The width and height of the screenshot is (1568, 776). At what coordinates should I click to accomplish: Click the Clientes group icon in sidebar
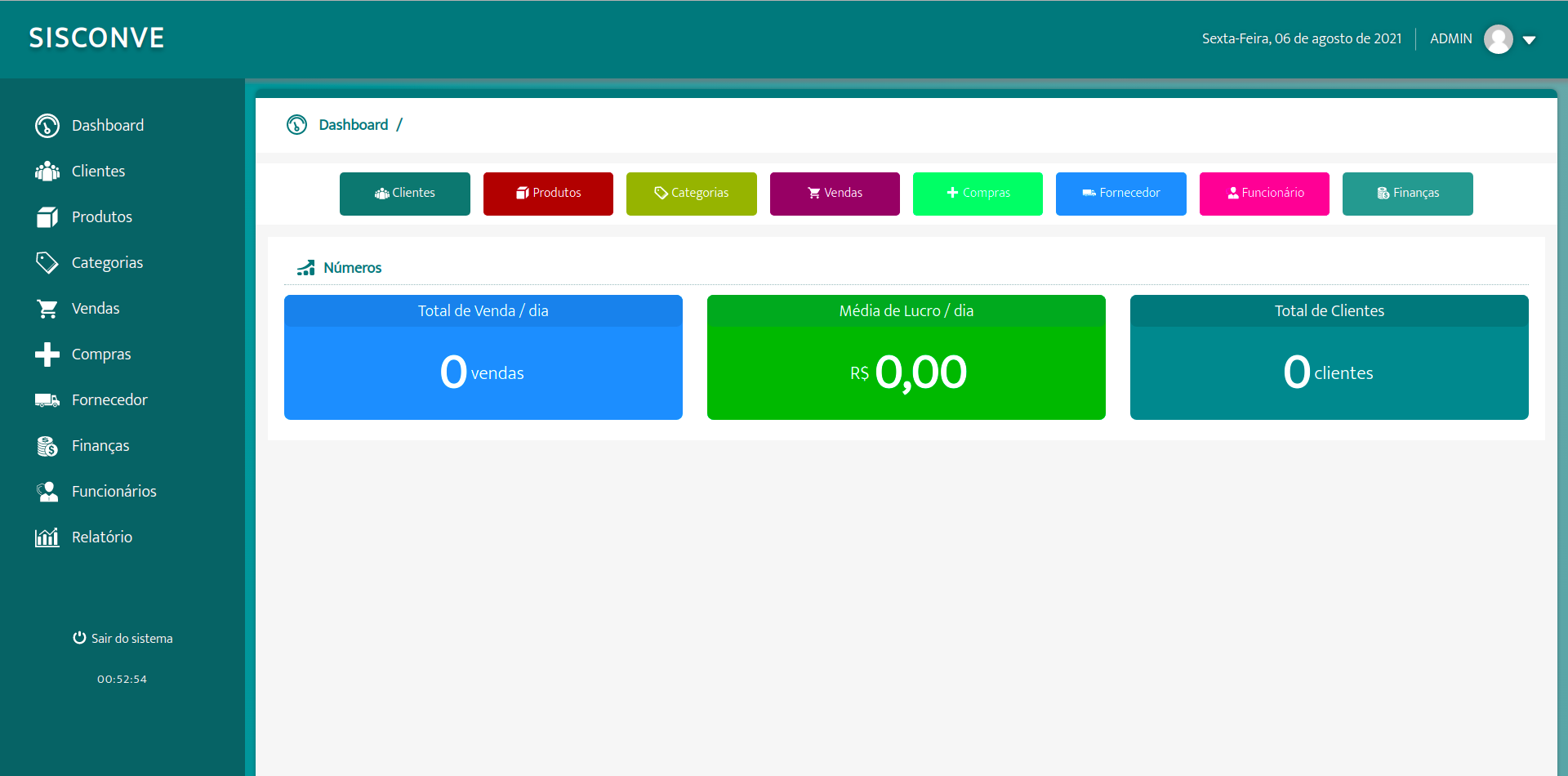pos(47,172)
